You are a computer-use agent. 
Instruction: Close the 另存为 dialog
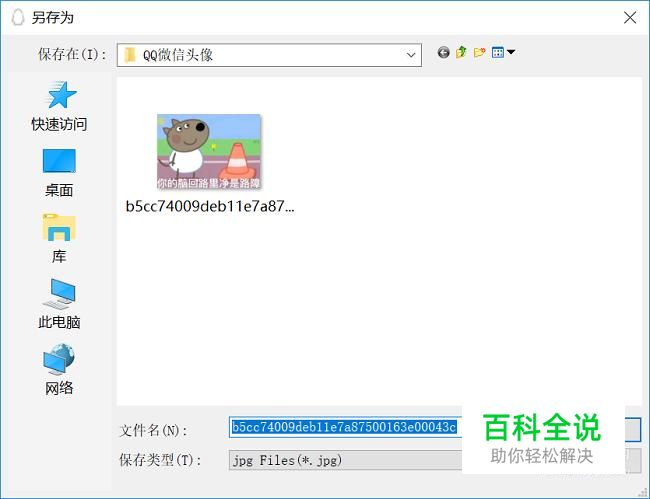(630, 17)
